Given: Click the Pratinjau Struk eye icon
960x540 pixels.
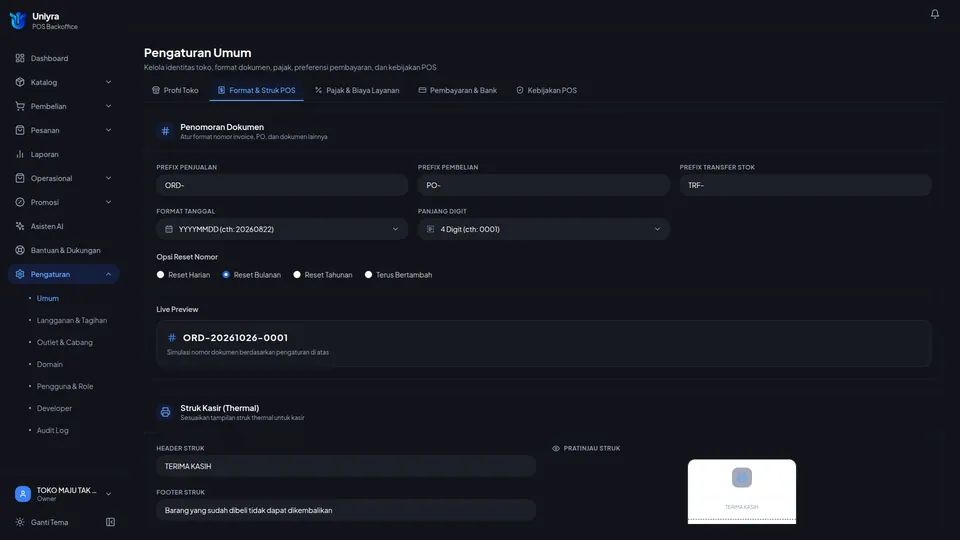Looking at the screenshot, I should pyautogui.click(x=556, y=448).
